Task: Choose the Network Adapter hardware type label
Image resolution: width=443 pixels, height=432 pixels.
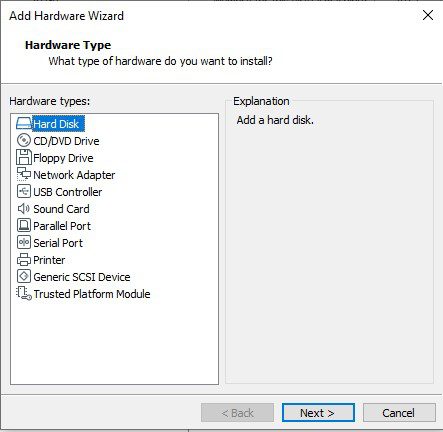Action: [74, 175]
